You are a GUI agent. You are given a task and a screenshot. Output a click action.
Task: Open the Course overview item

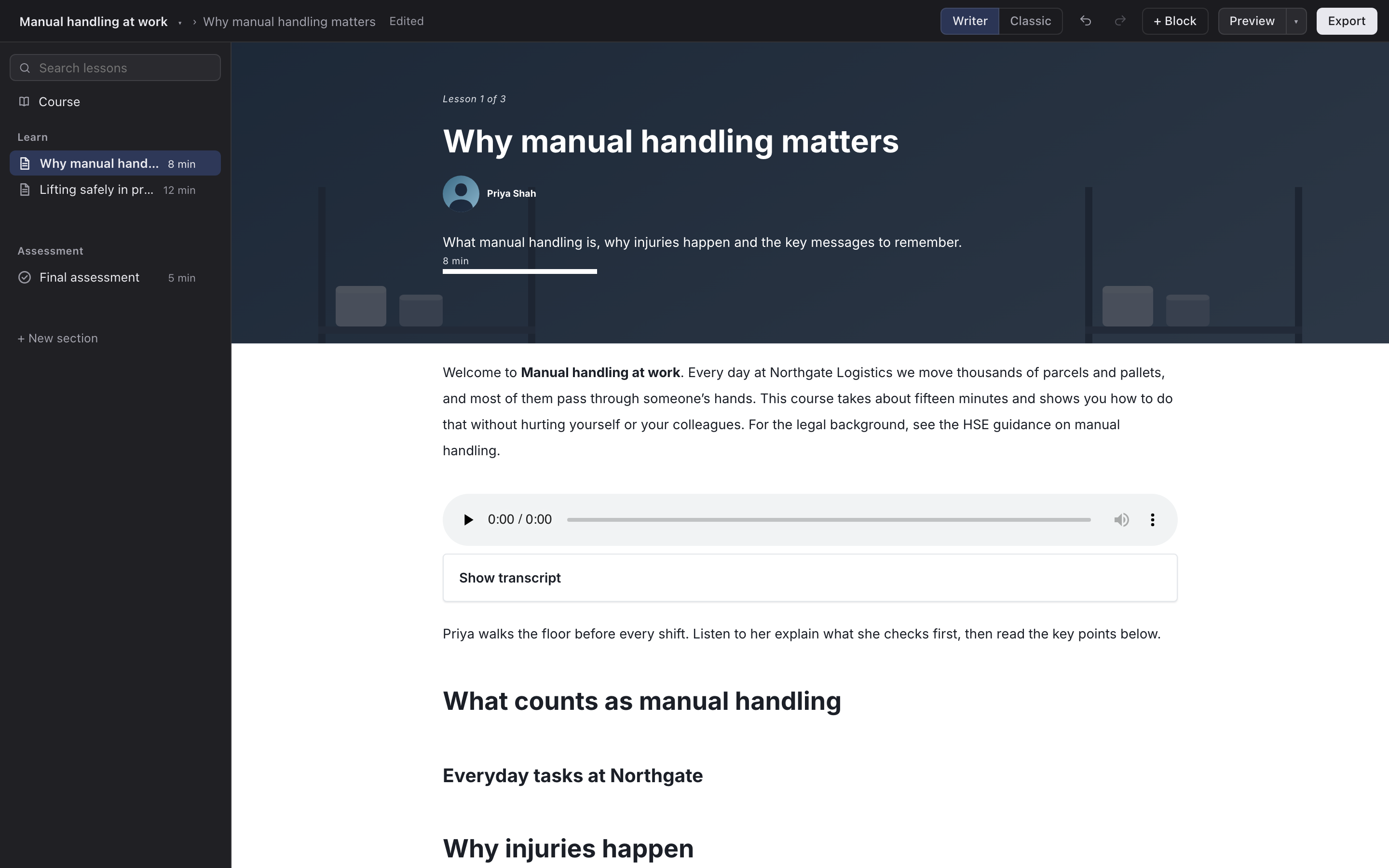115,102
